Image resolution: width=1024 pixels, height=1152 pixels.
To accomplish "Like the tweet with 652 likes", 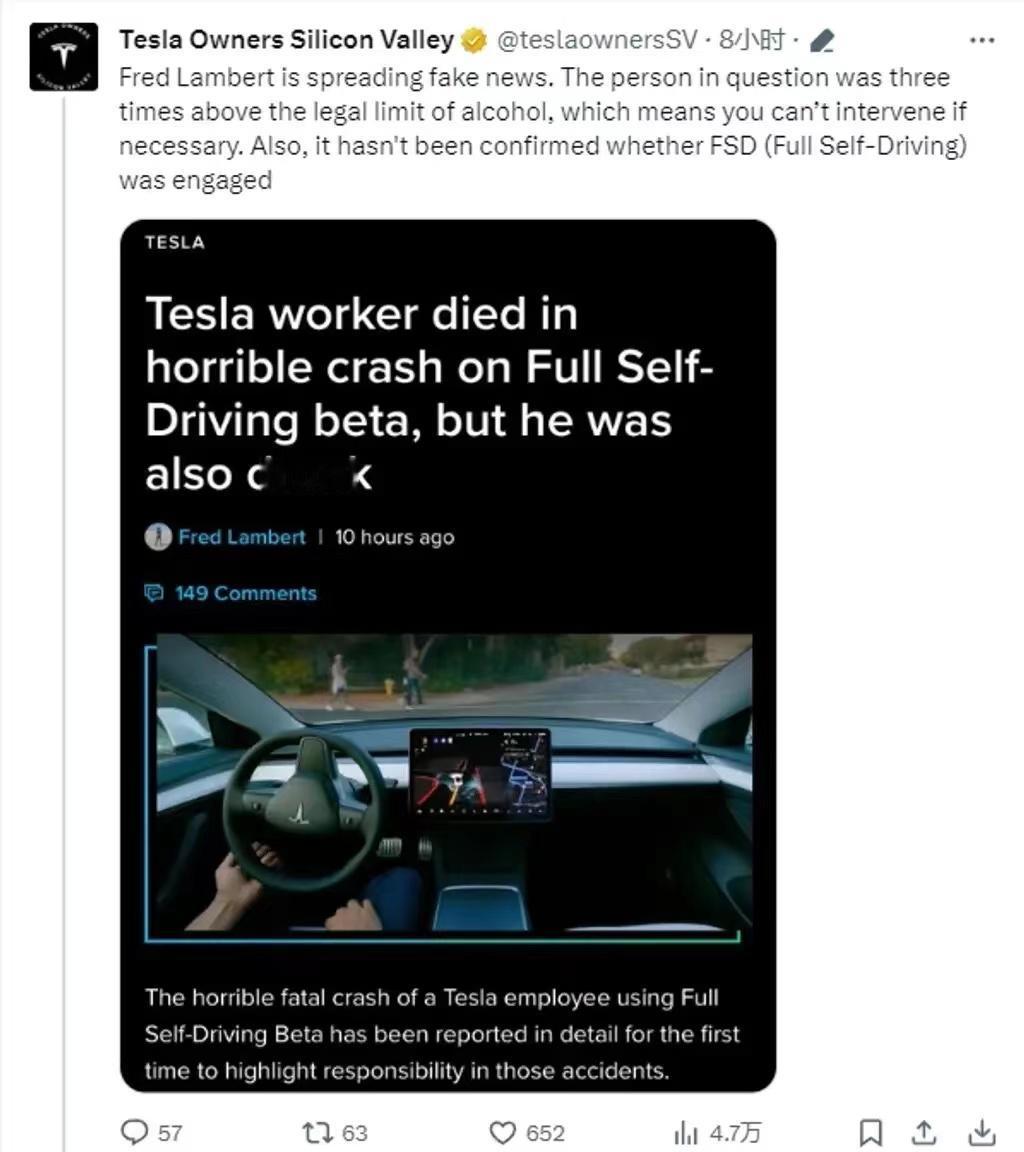I will click(x=527, y=1132).
